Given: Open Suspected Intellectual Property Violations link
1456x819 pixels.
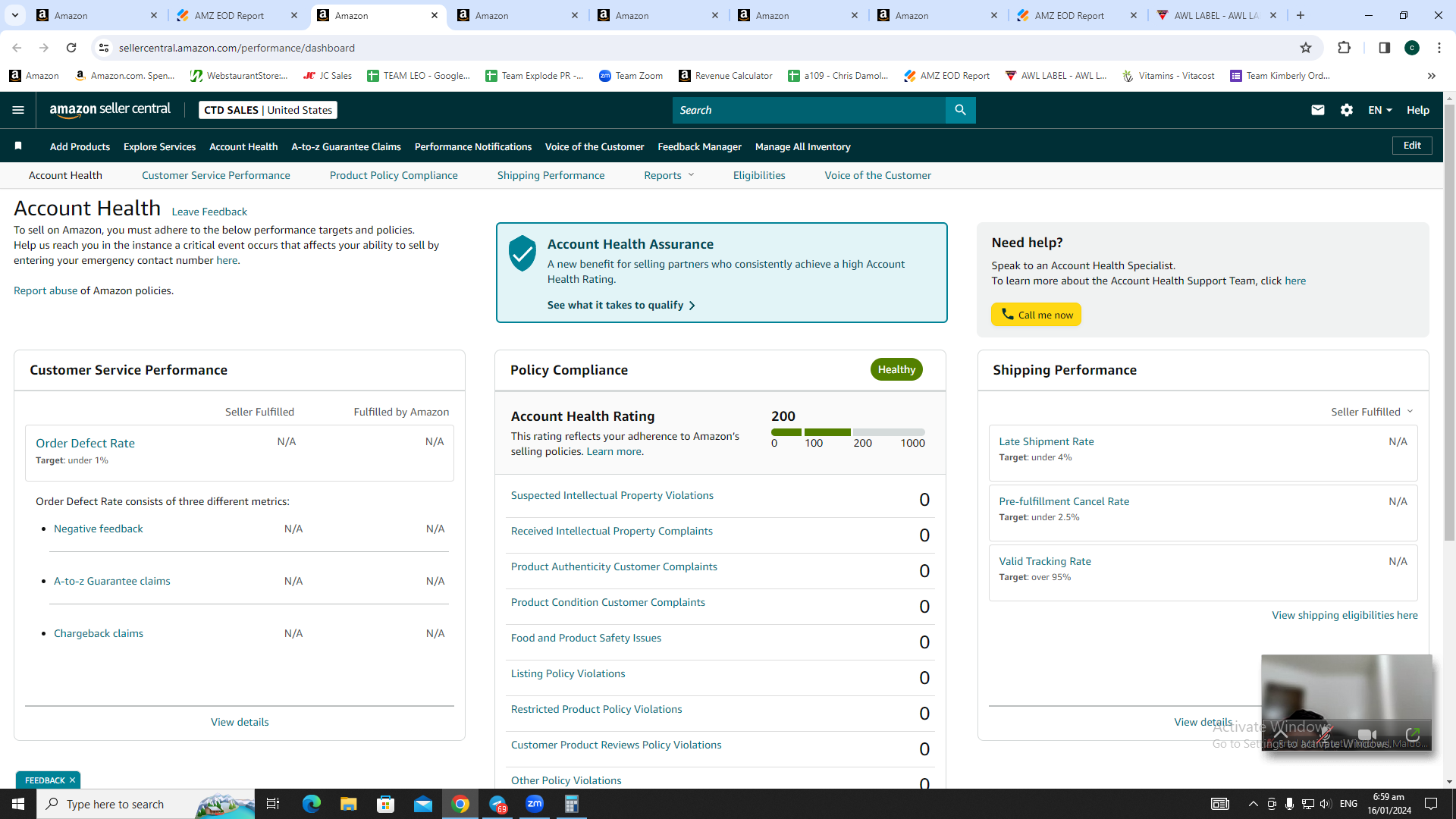Looking at the screenshot, I should click(x=612, y=495).
